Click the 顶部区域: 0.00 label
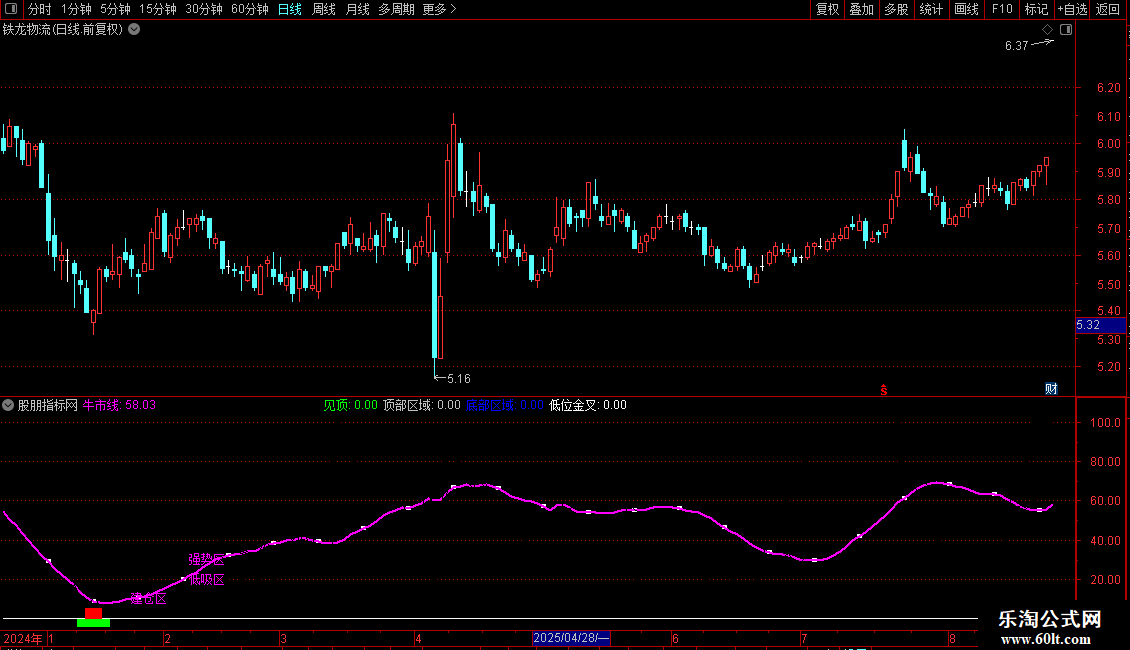Viewport: 1130px width, 650px height. [x=422, y=405]
